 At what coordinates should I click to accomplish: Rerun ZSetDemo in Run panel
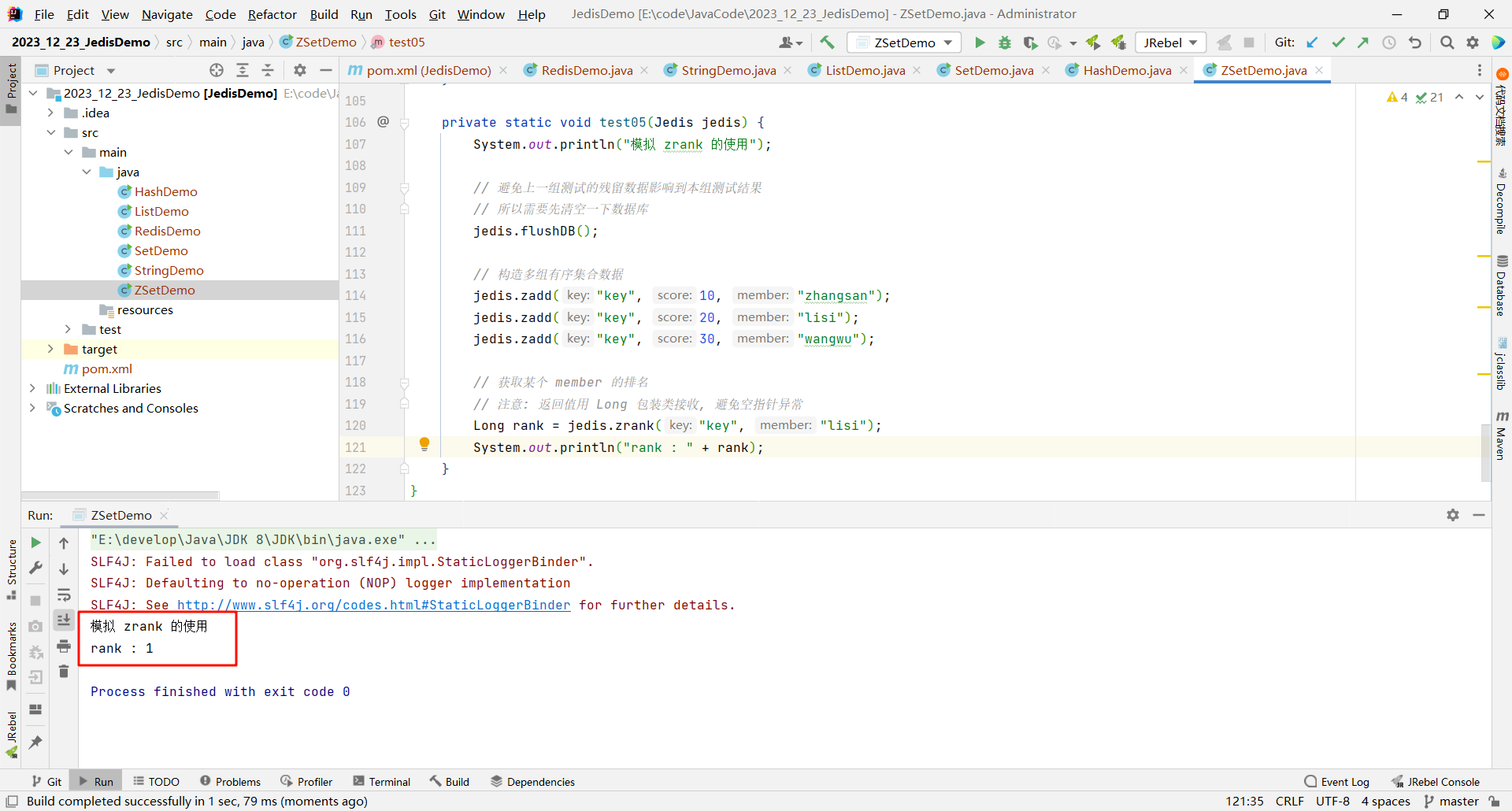click(35, 543)
